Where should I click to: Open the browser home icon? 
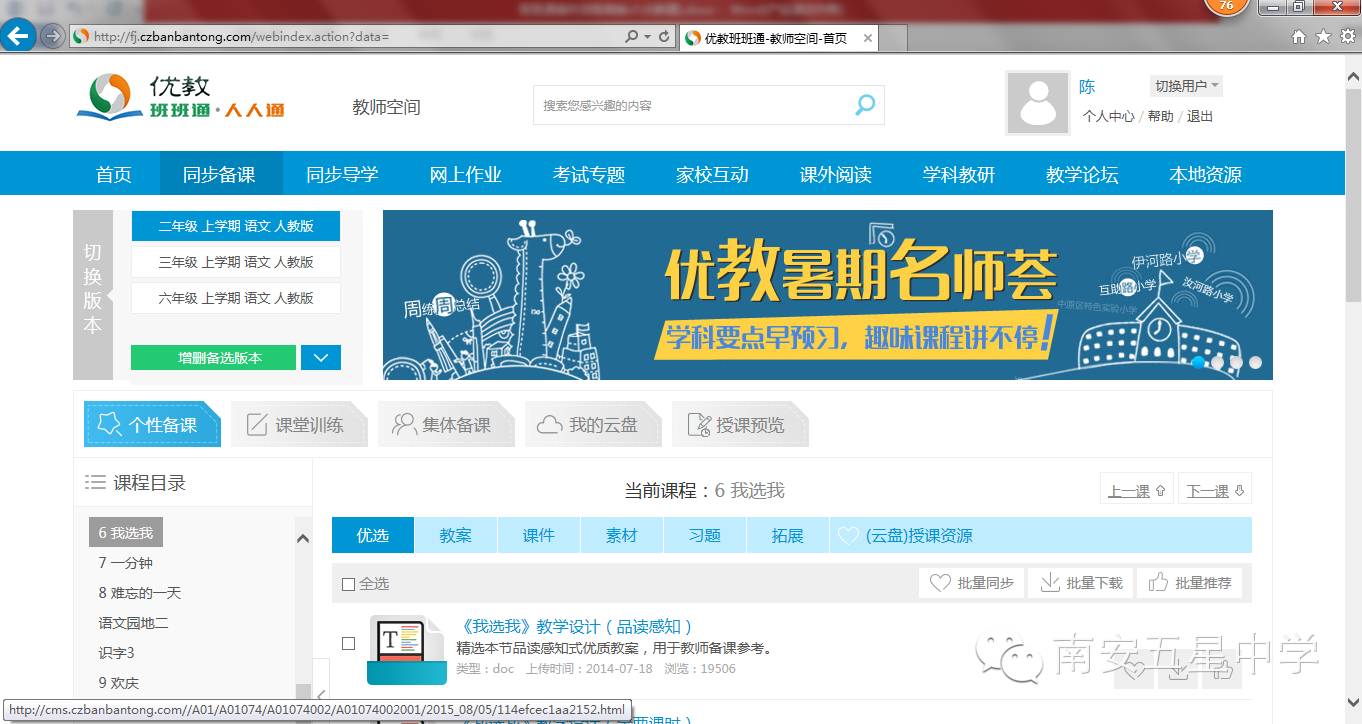pos(1299,36)
